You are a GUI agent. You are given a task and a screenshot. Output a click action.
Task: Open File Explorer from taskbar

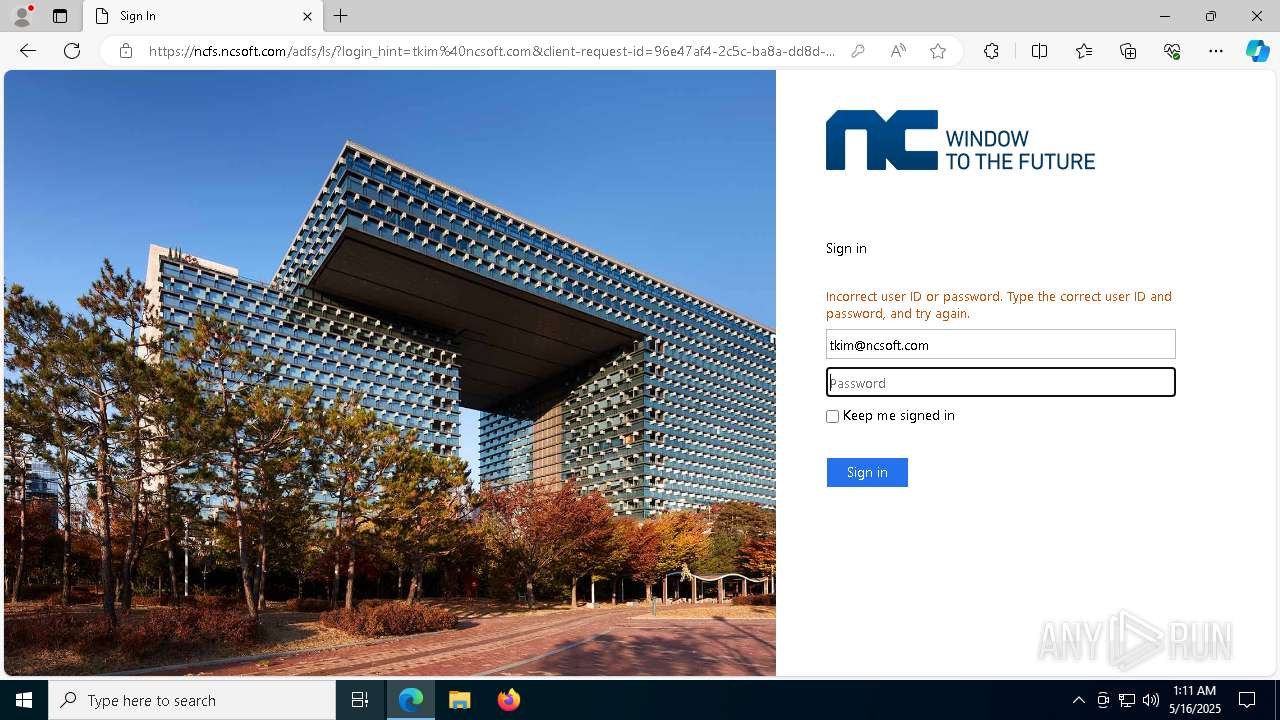tap(460, 700)
